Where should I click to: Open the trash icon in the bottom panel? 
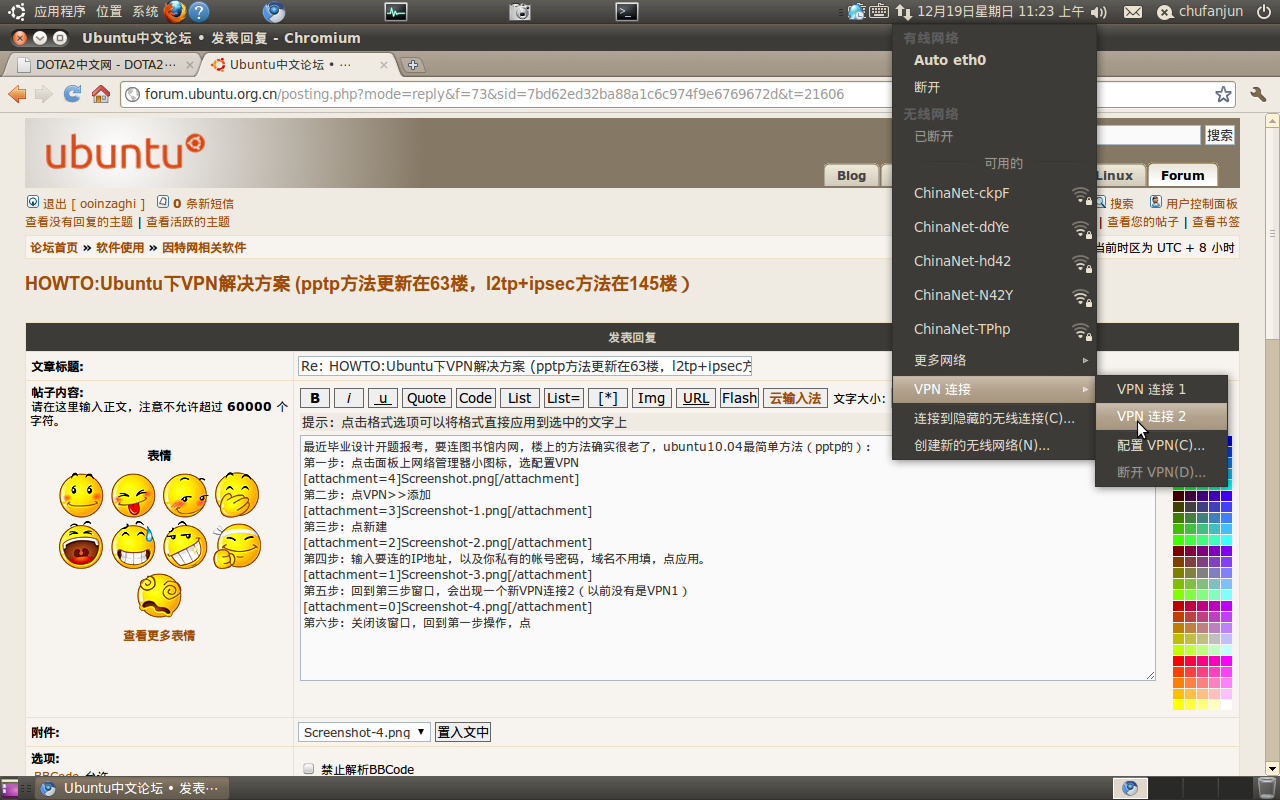point(1266,788)
